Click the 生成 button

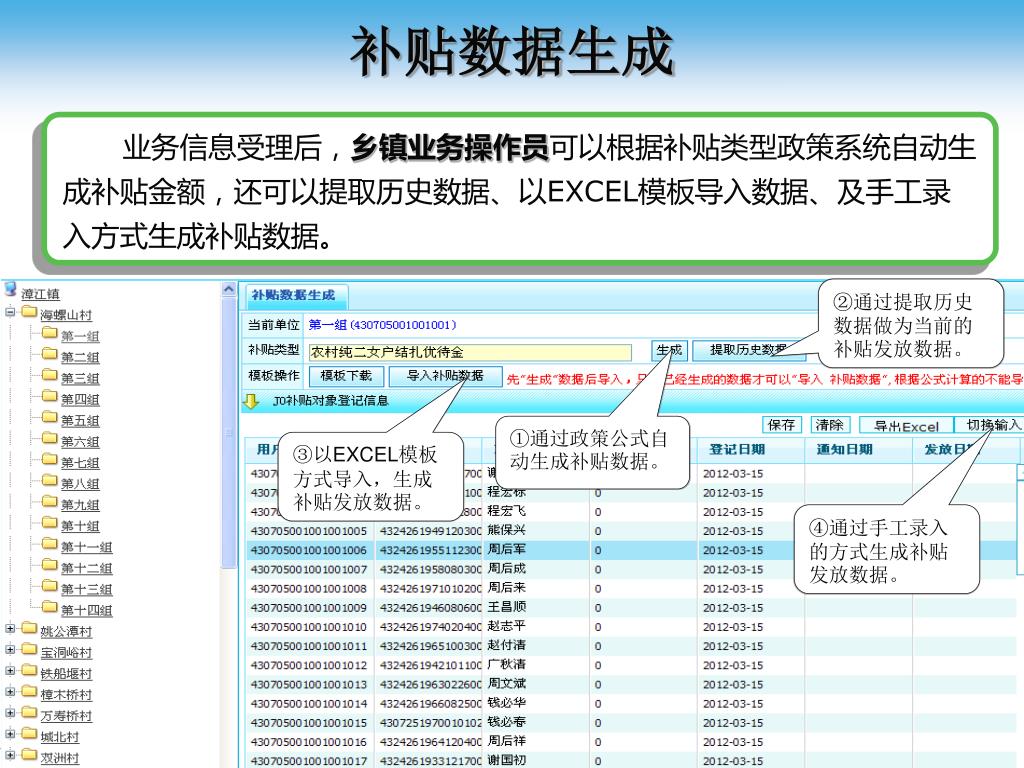[x=669, y=351]
